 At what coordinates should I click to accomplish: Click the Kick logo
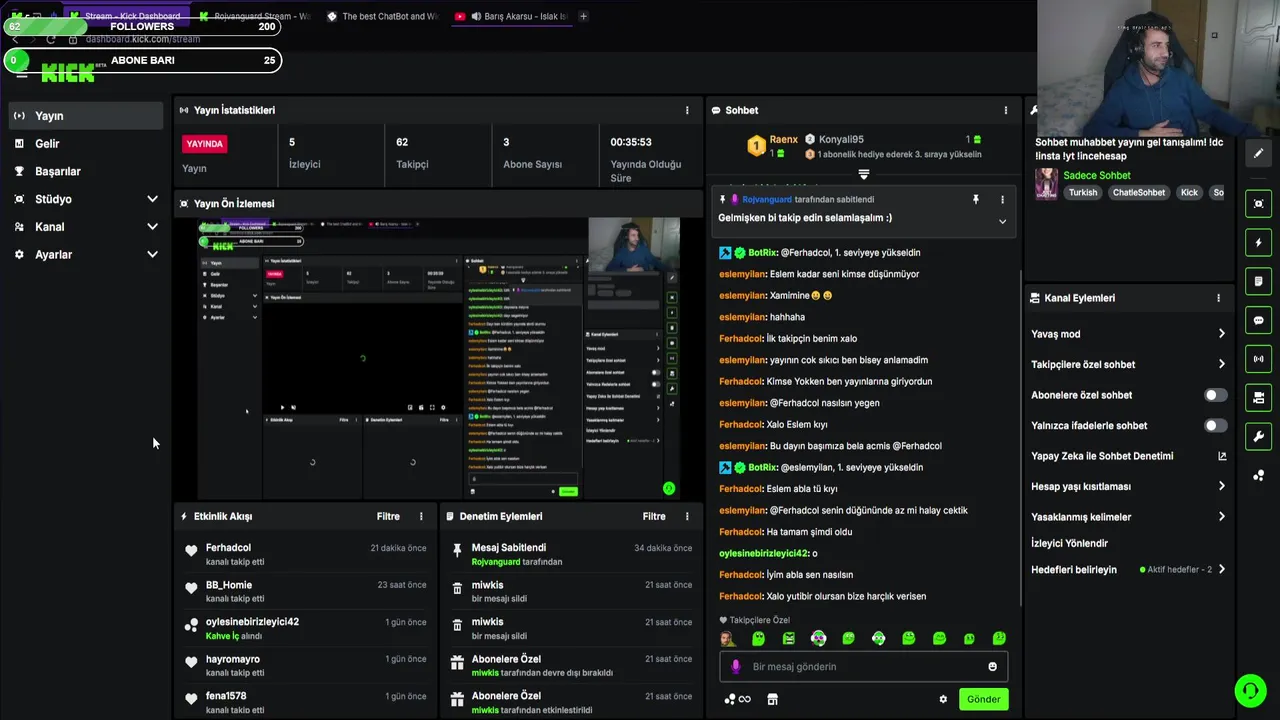[x=68, y=74]
